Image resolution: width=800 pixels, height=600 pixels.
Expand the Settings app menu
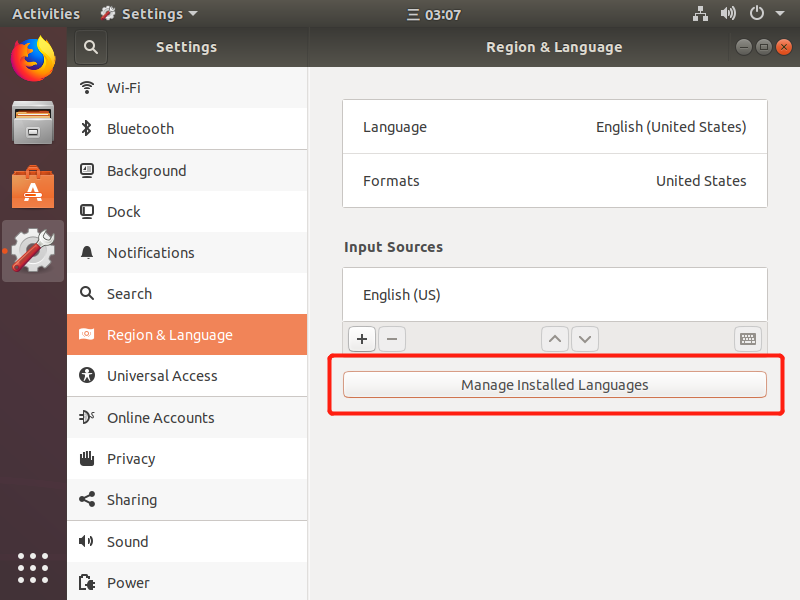point(149,14)
